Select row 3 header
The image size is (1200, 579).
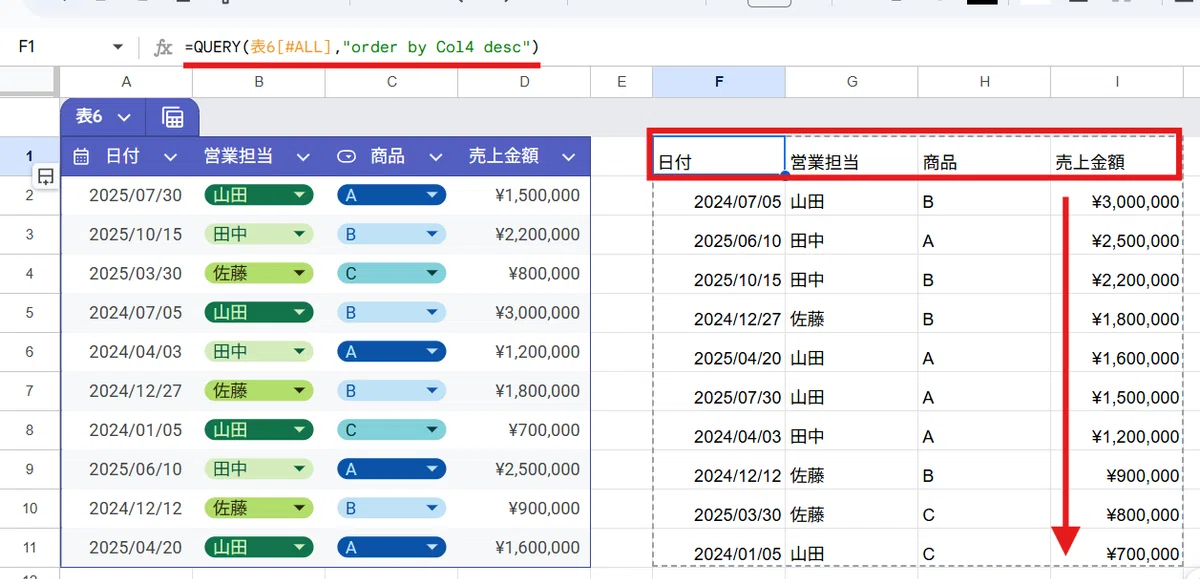point(30,234)
